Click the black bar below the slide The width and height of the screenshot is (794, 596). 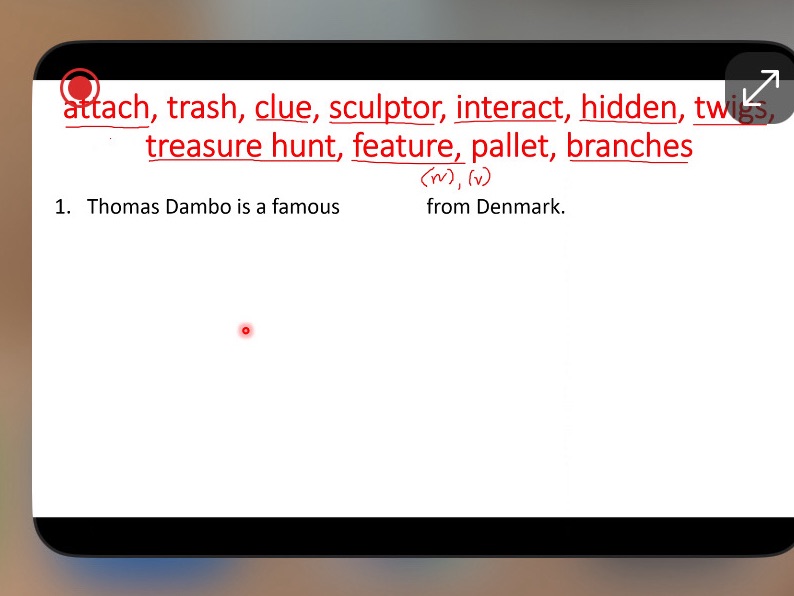click(400, 536)
